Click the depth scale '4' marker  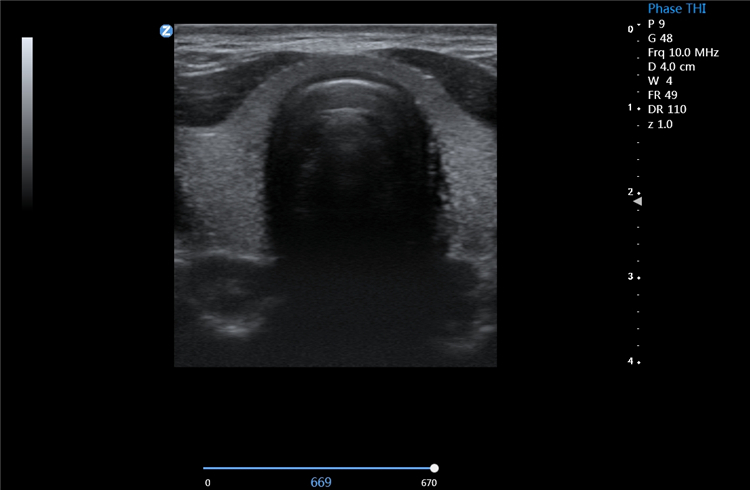click(x=630, y=361)
